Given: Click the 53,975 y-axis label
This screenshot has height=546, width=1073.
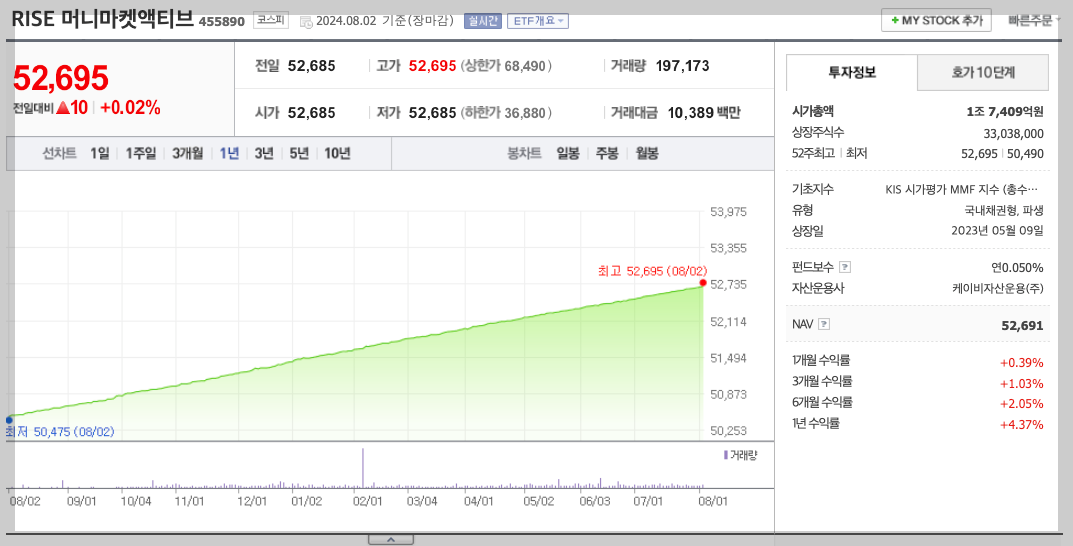Looking at the screenshot, I should pos(728,212).
